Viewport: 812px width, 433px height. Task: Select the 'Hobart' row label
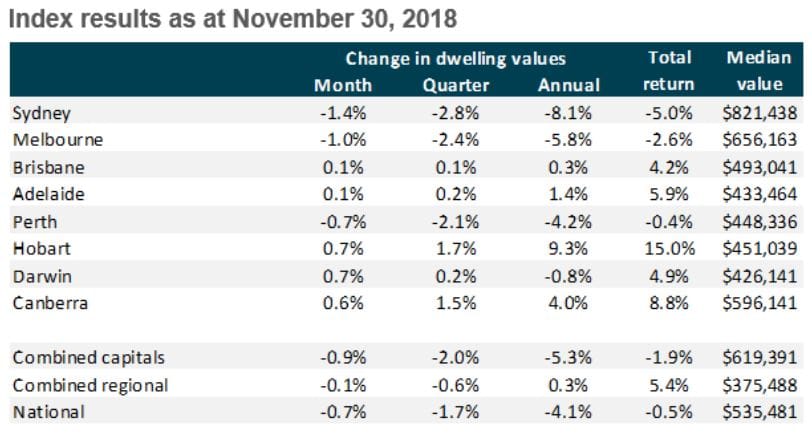point(36,247)
